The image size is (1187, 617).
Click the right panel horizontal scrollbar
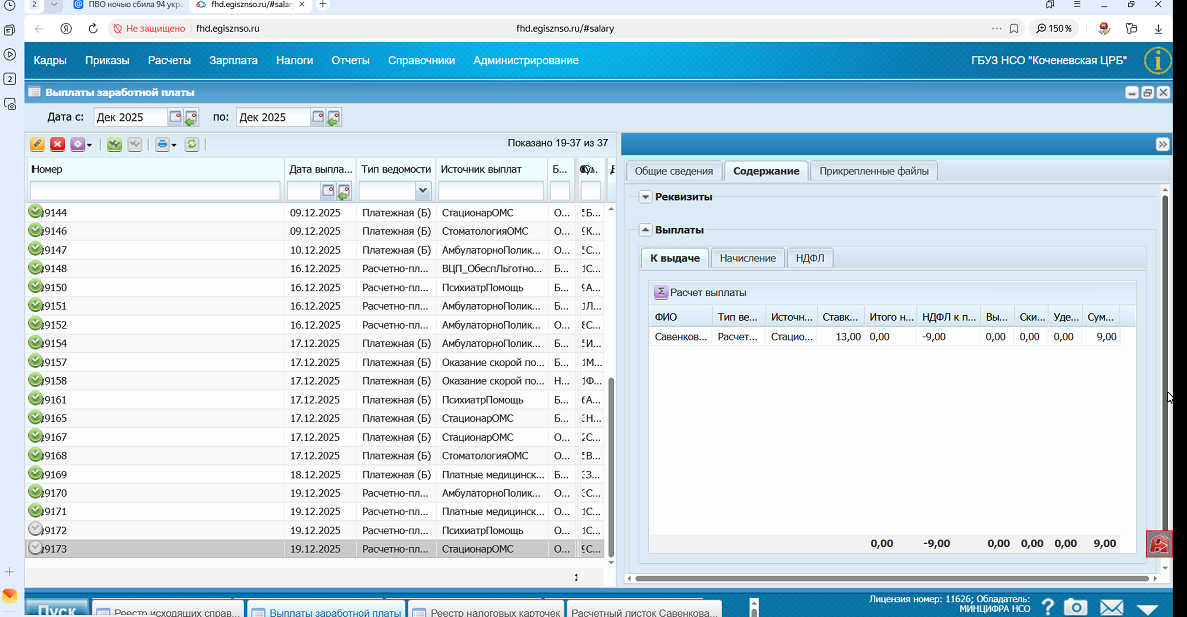click(891, 578)
